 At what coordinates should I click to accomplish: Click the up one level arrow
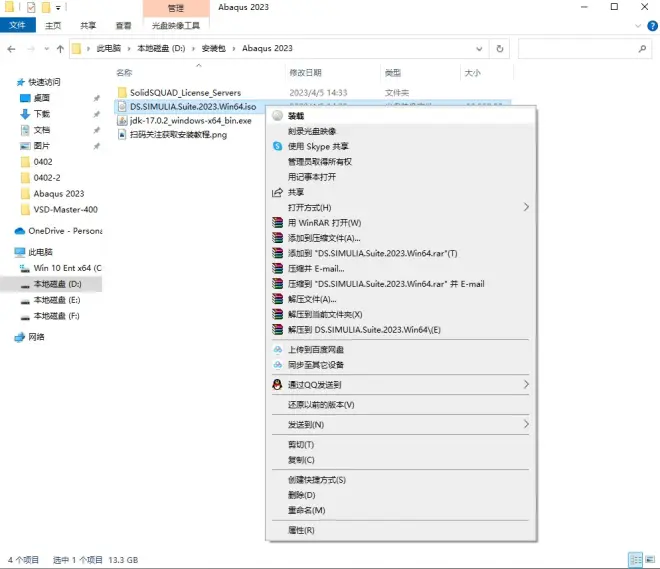point(60,49)
